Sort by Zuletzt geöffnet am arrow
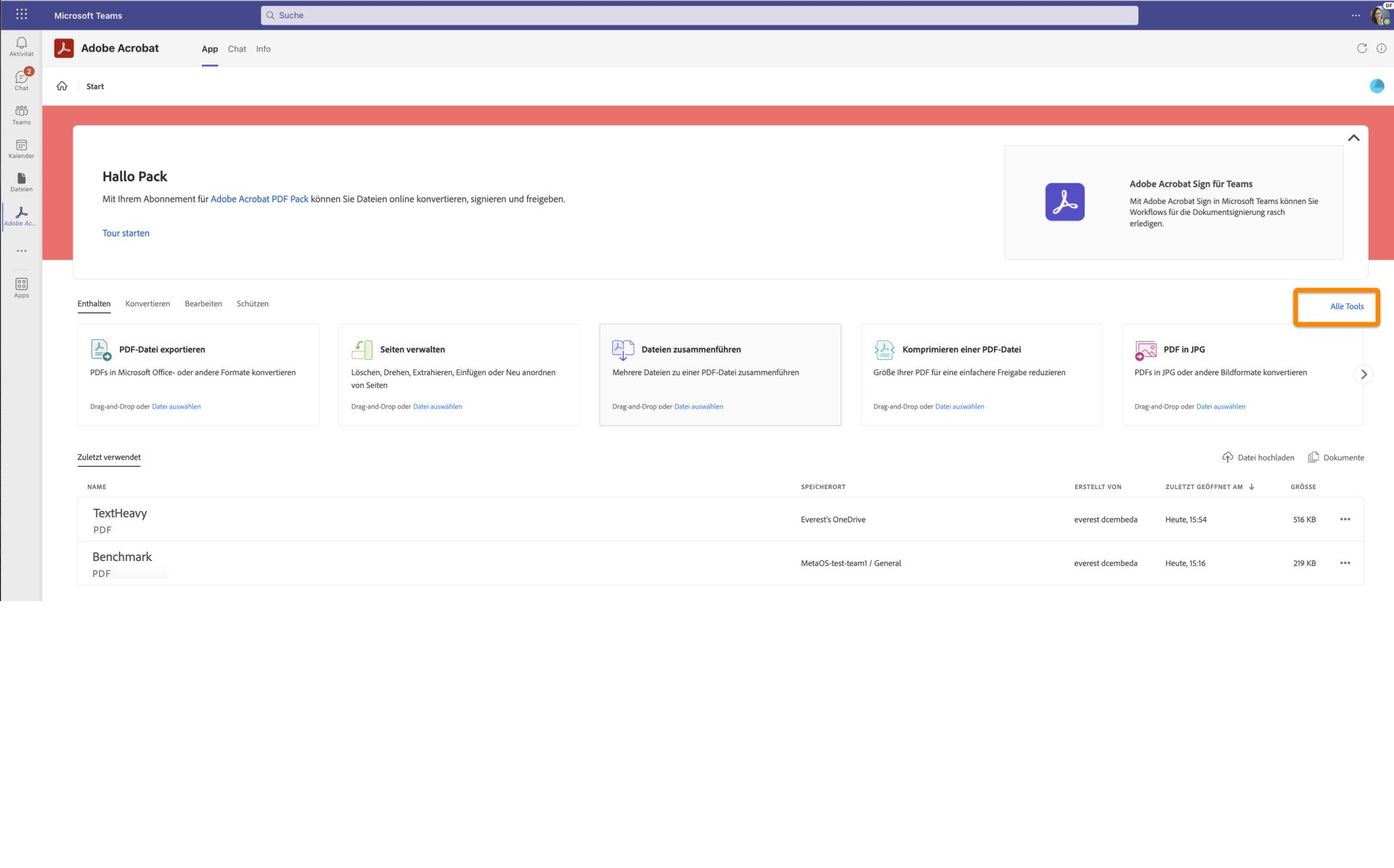Viewport: 1394px width, 868px height. 1252,487
